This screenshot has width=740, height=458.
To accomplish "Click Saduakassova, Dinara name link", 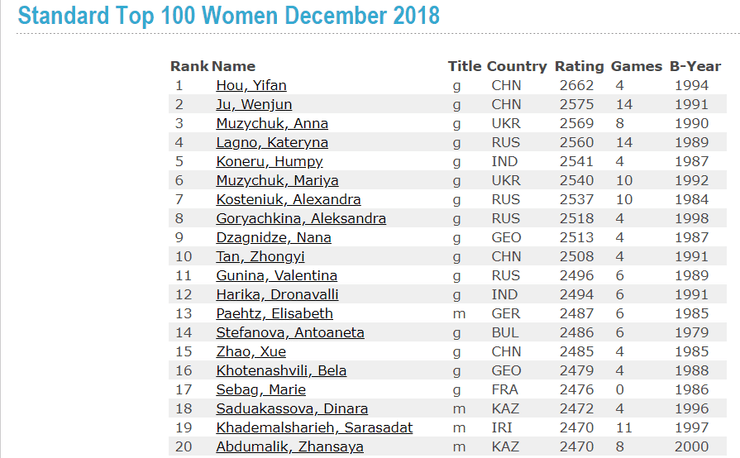I will pos(292,409).
